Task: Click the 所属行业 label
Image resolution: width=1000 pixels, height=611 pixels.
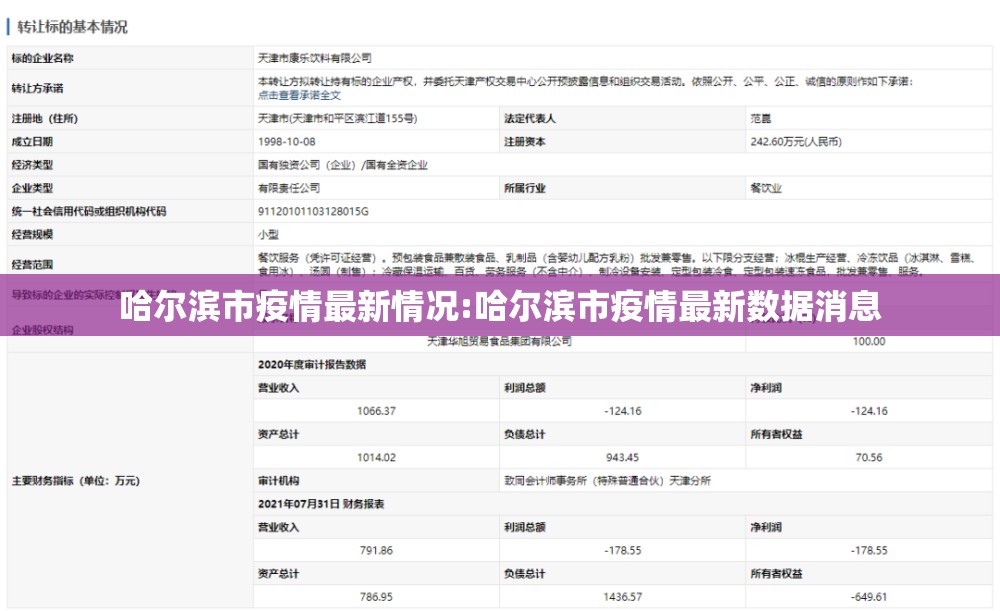Action: tap(524, 188)
